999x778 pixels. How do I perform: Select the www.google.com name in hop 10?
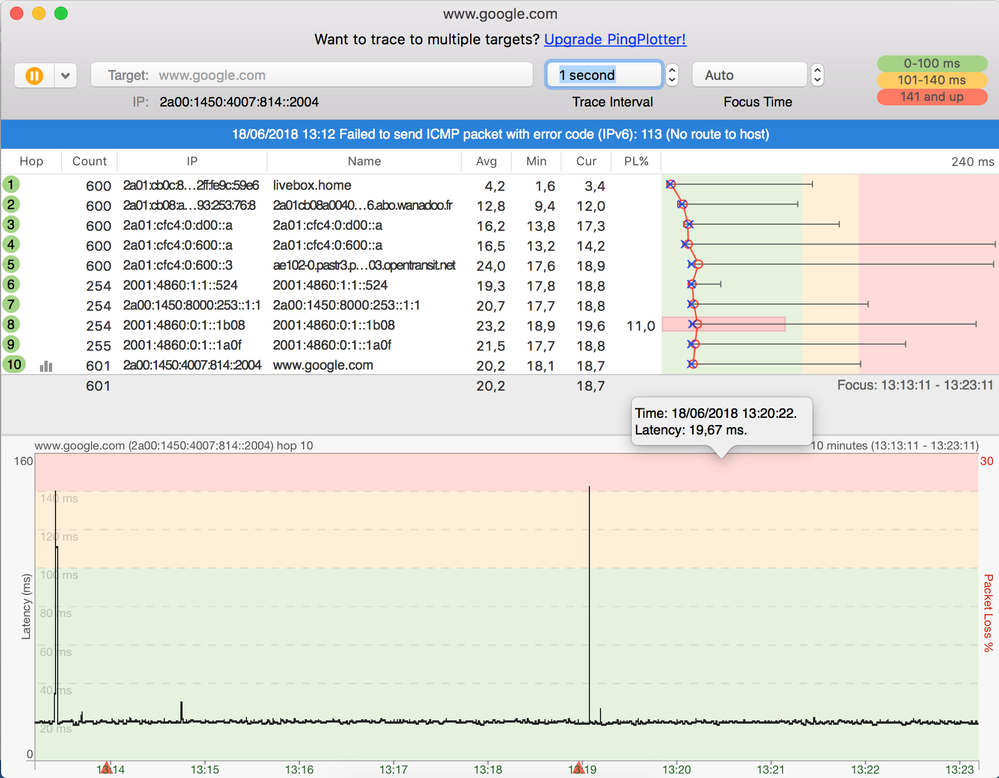point(323,365)
